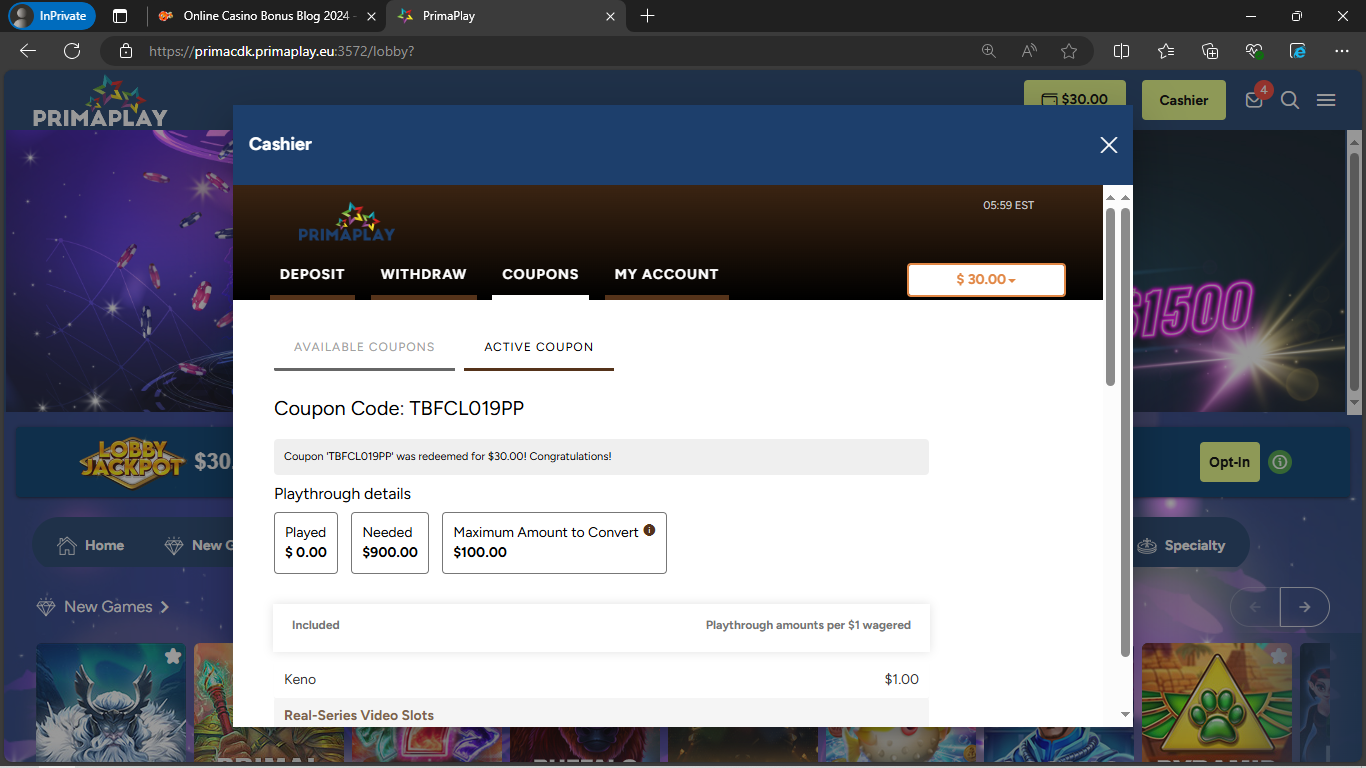Viewport: 1366px width, 768px height.
Task: Open the Withdraw tab
Action: coord(423,274)
